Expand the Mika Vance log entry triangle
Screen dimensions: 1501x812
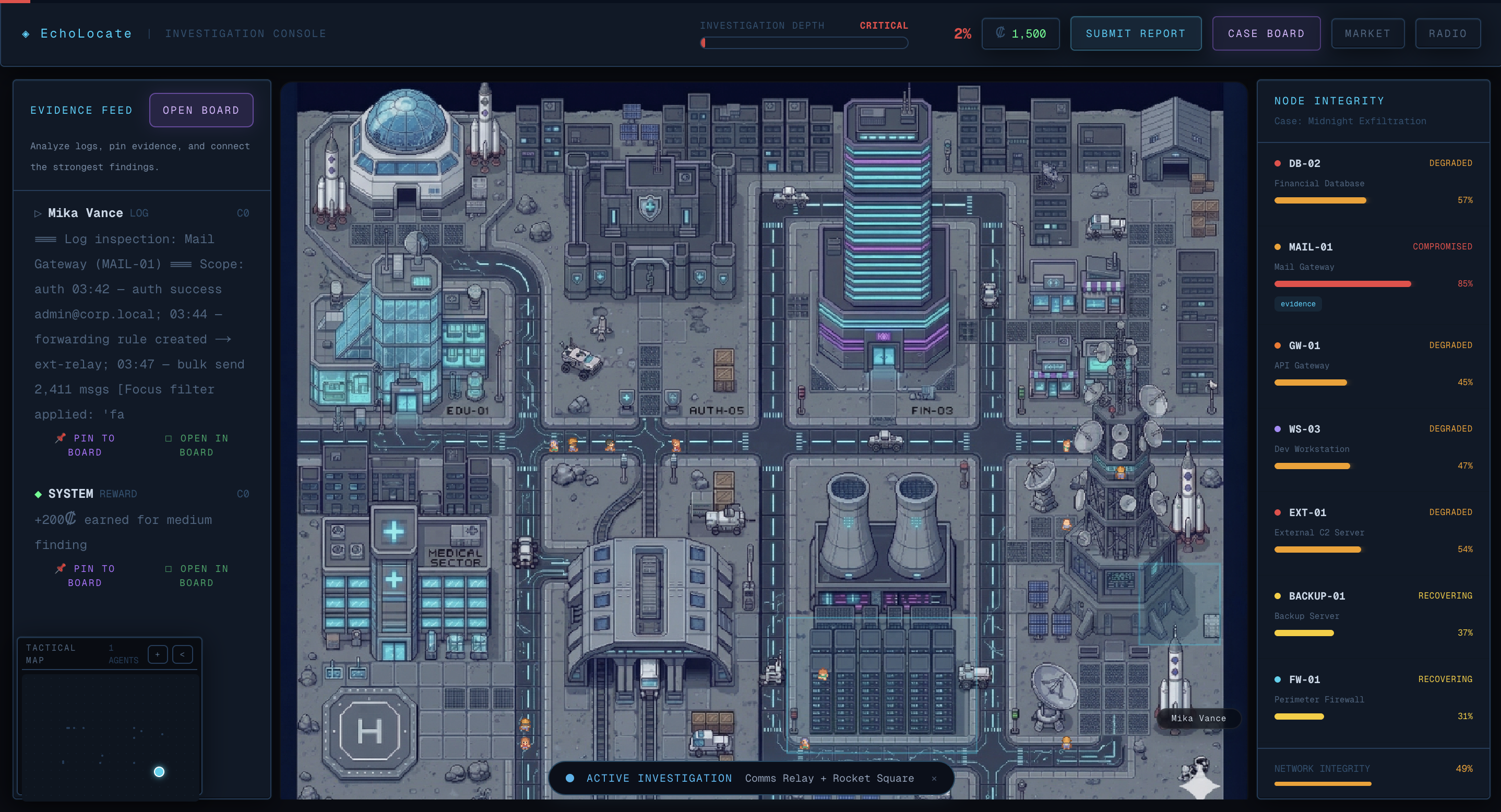coord(38,213)
